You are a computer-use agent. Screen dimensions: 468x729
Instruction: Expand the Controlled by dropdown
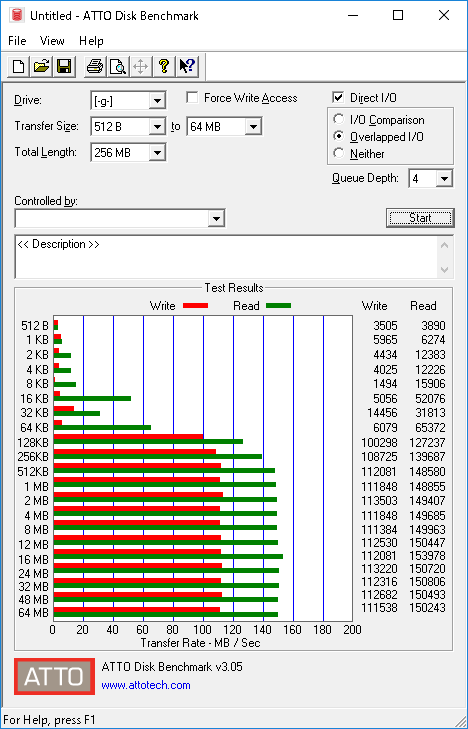216,219
